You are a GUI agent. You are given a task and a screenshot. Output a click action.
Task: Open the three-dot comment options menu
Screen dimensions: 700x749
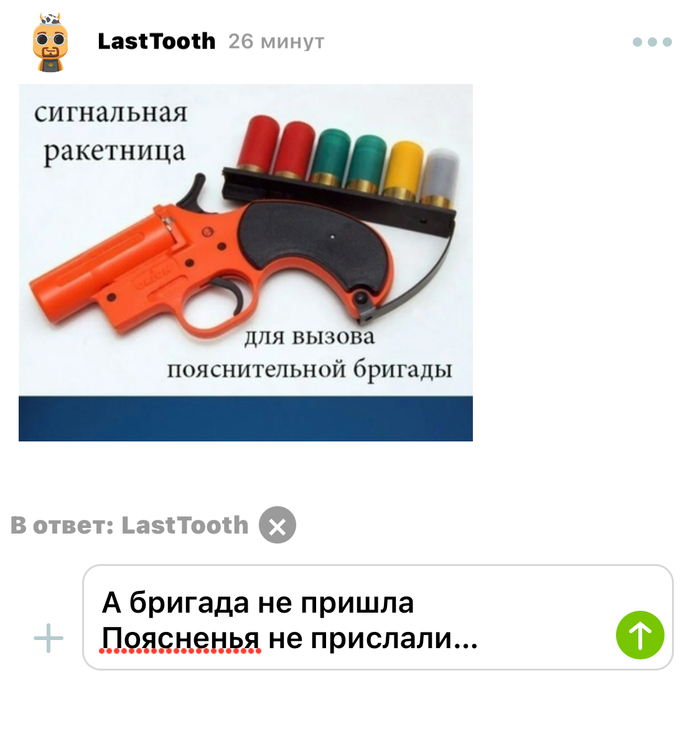(x=652, y=42)
